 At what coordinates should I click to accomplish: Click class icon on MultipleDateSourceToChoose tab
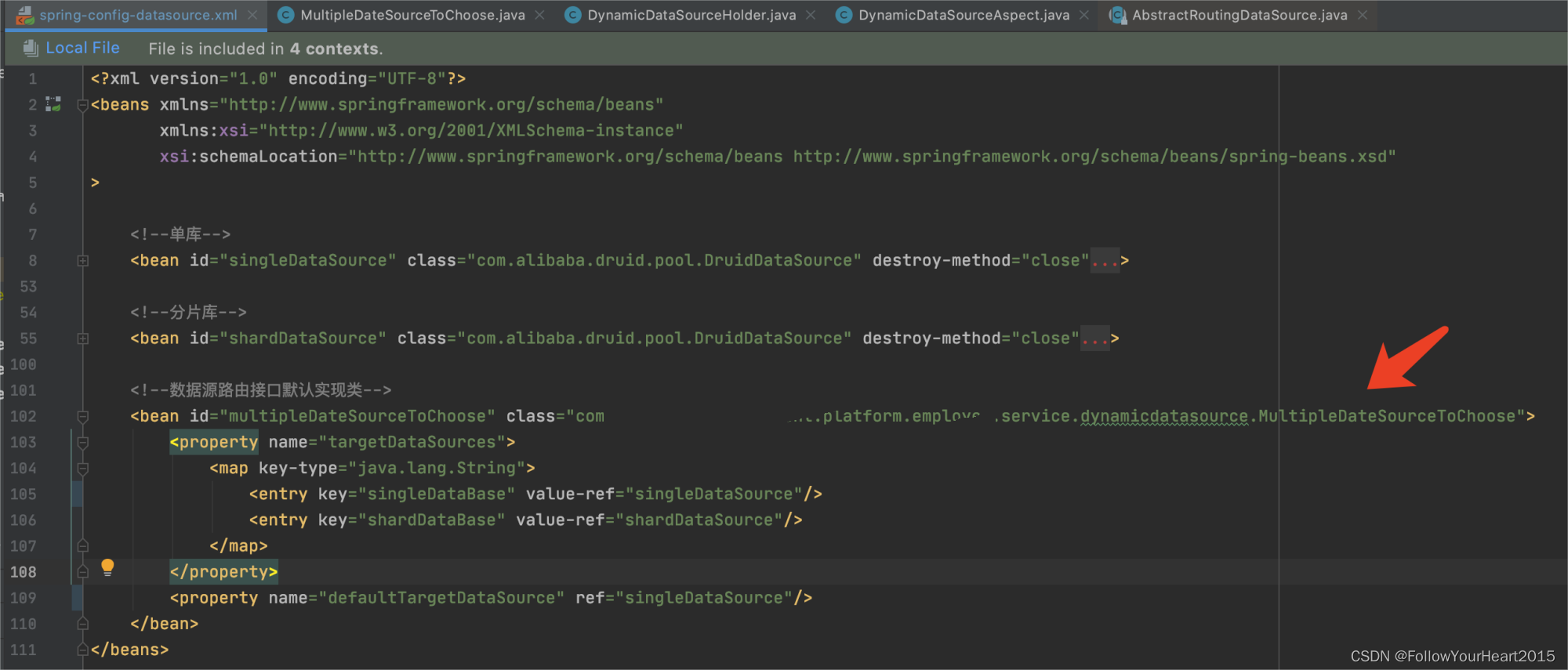pyautogui.click(x=286, y=15)
